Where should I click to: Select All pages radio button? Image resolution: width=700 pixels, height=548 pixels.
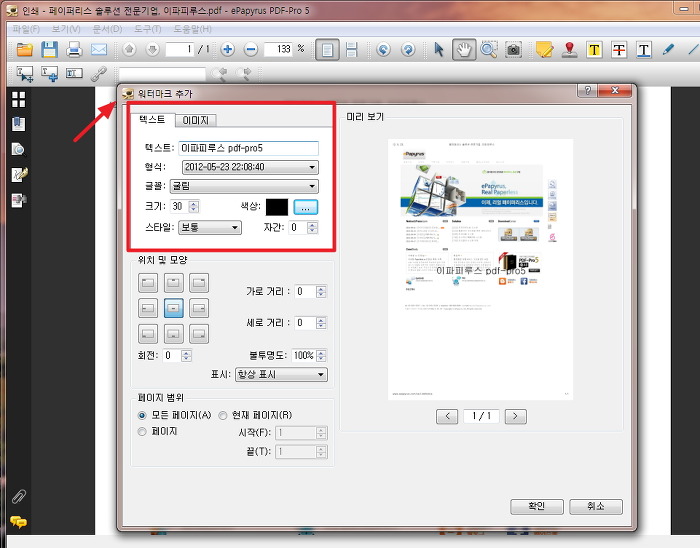[142, 415]
